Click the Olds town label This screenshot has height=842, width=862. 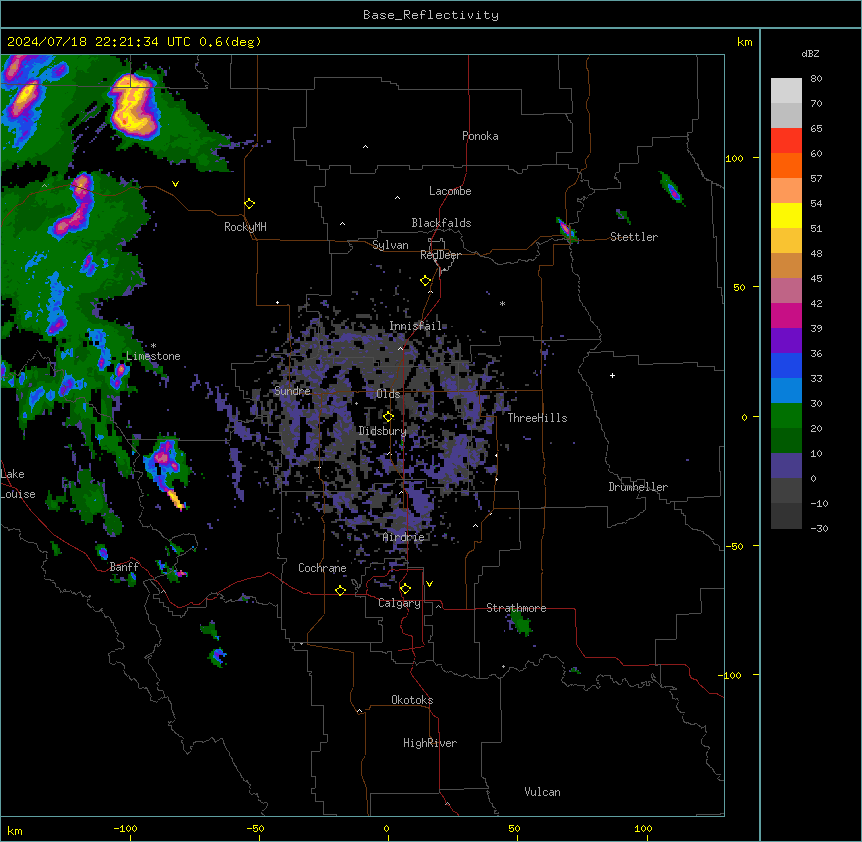(x=388, y=394)
